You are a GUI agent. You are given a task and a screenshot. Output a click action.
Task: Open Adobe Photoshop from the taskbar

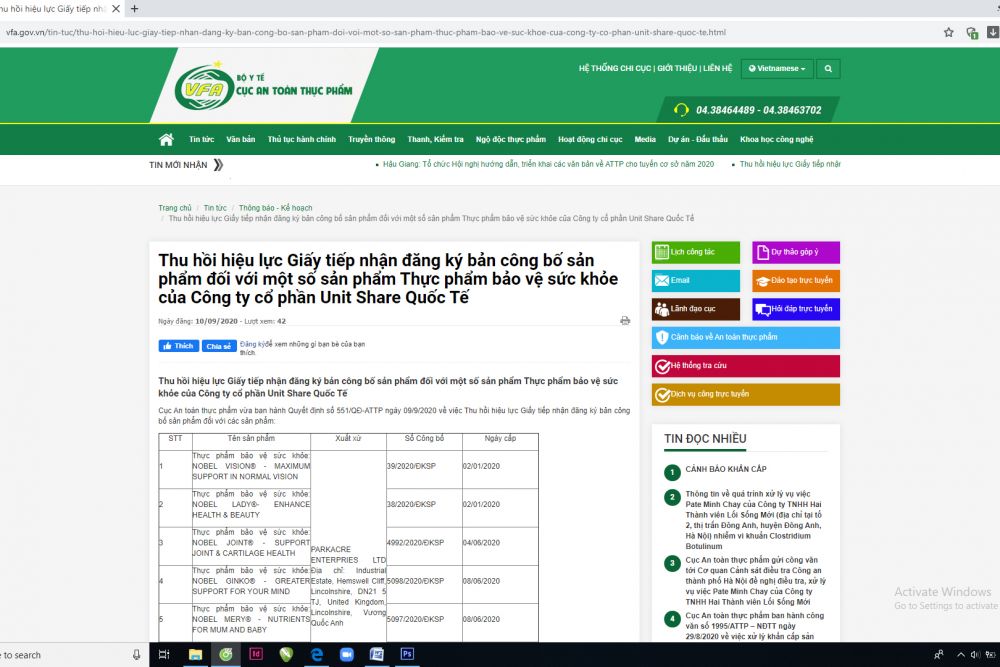[x=407, y=654]
